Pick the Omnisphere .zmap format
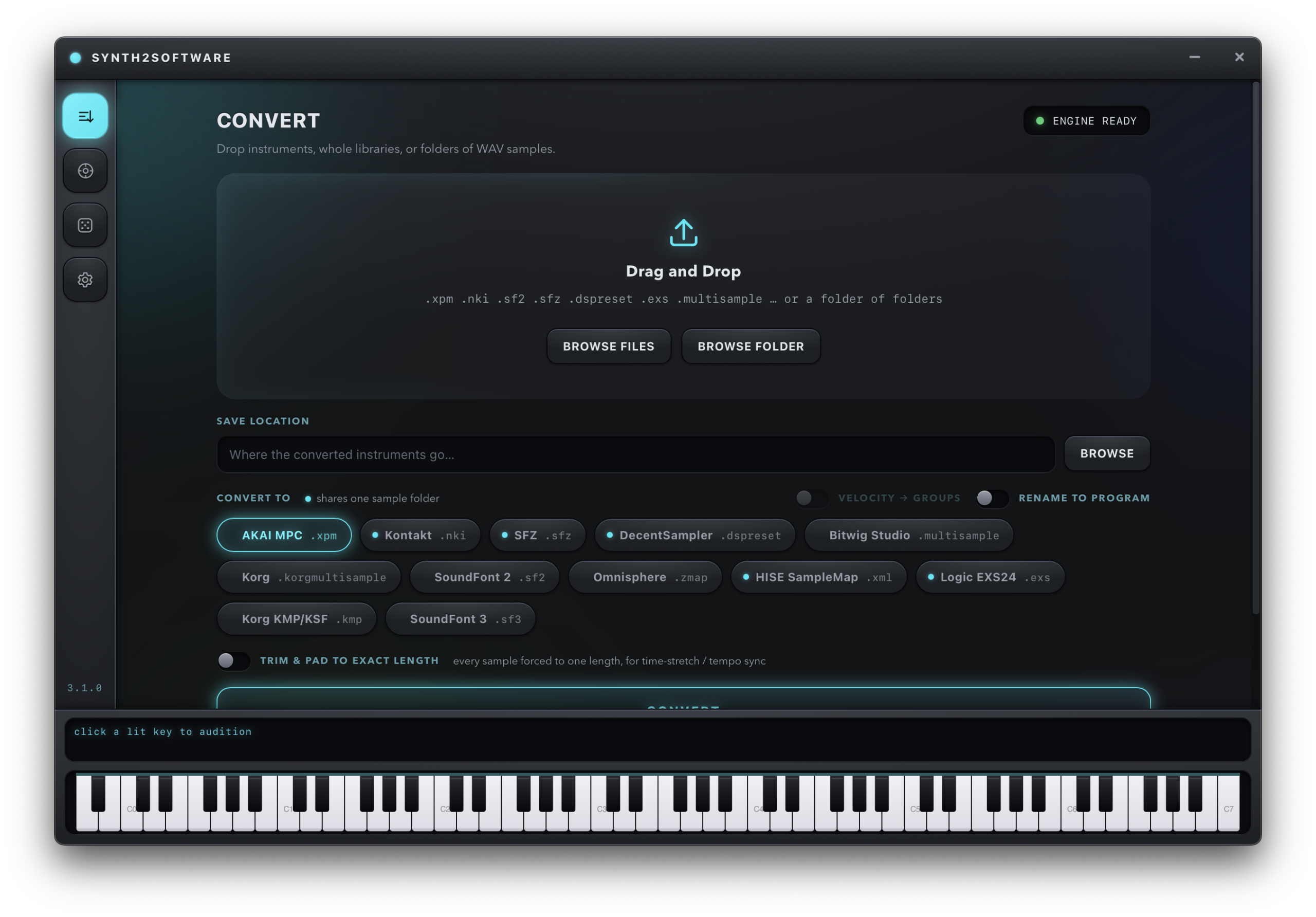Viewport: 1316px width, 917px height. pos(645,577)
